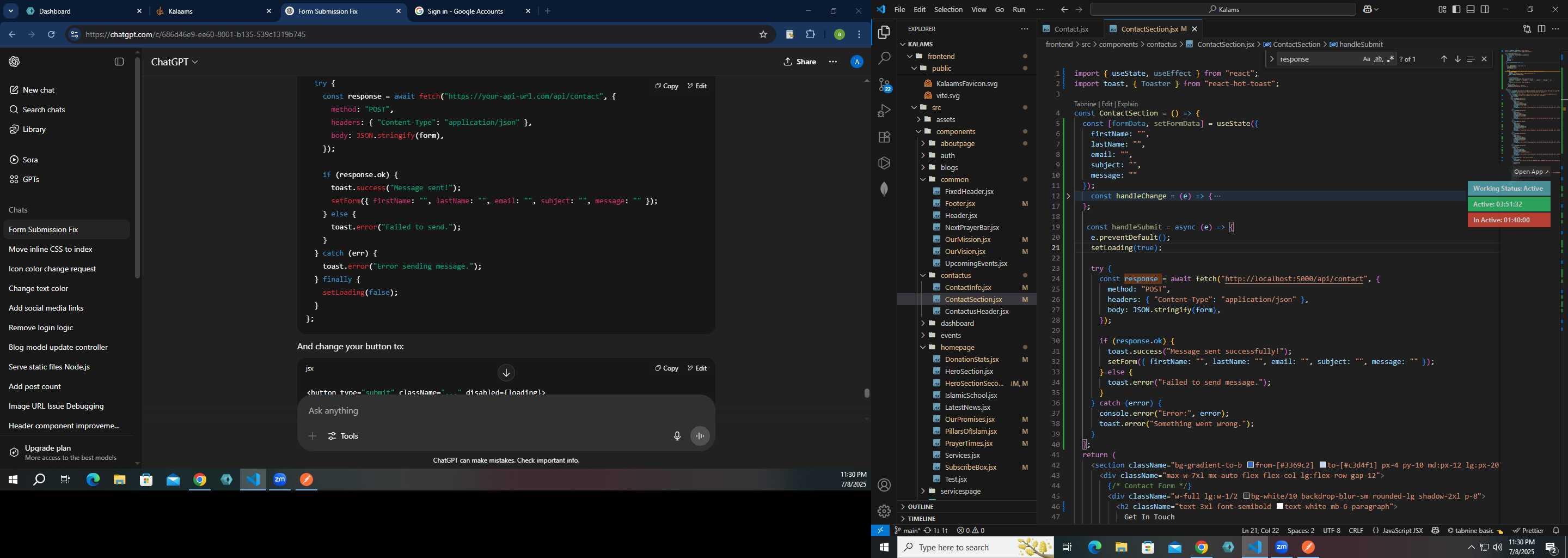This screenshot has height=558, width=1568.
Task: Open Selection menu in VS Code
Action: (948, 10)
